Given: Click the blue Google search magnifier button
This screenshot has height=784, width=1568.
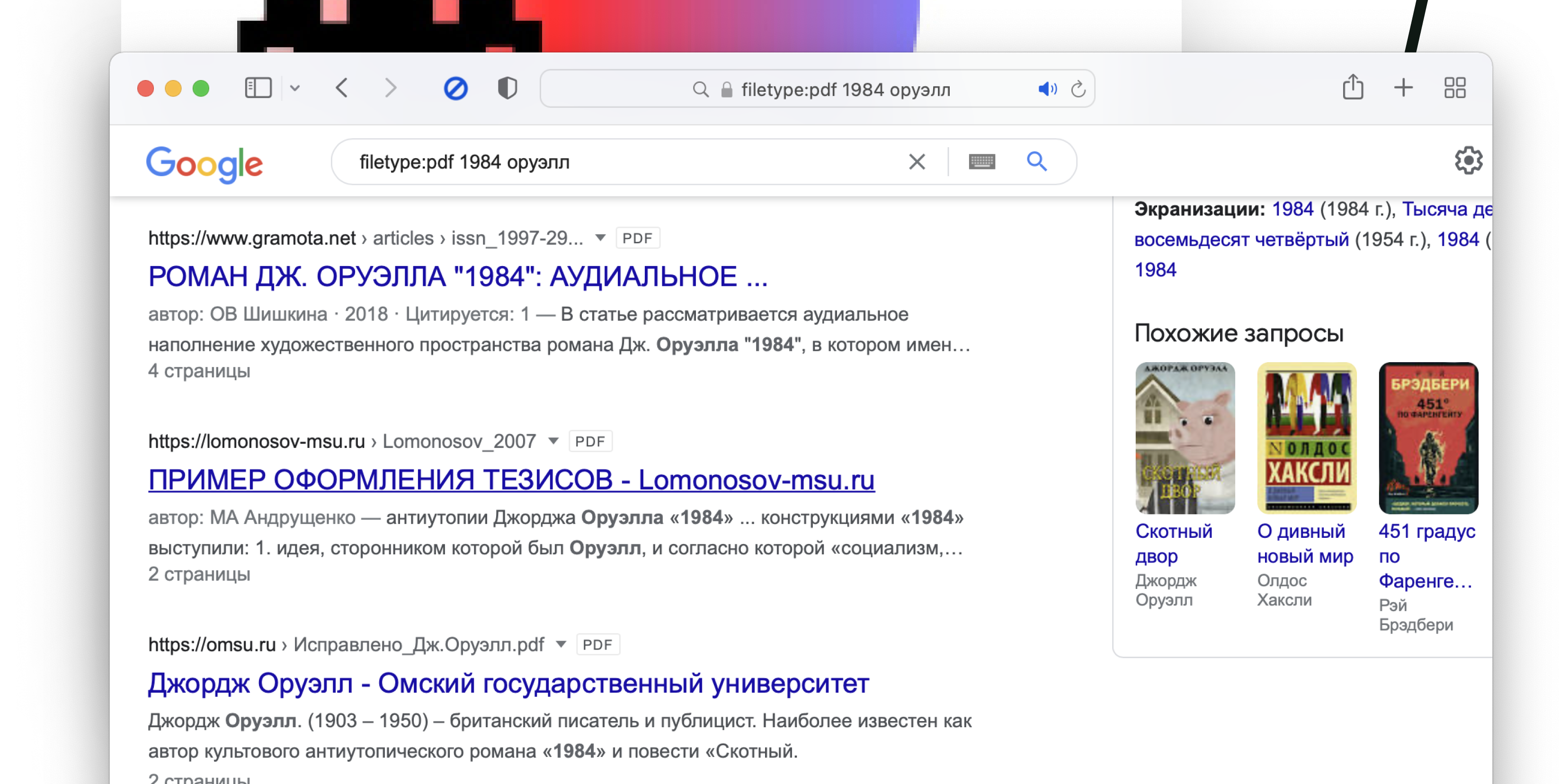Looking at the screenshot, I should point(1037,161).
